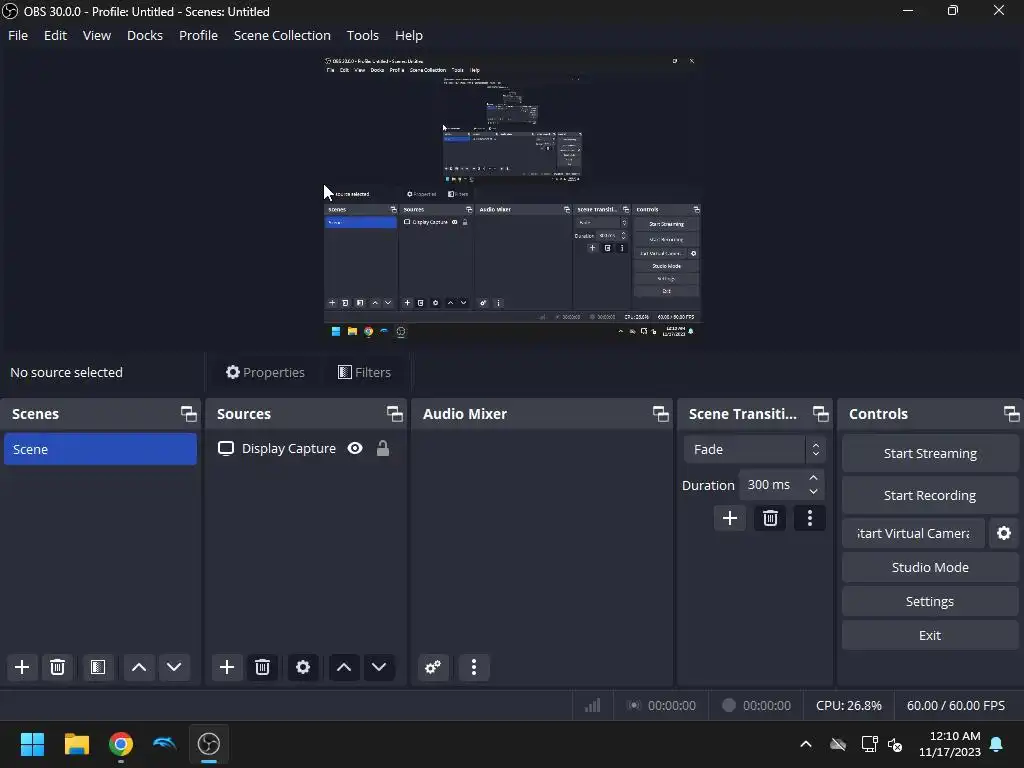Image resolution: width=1024 pixels, height=768 pixels.
Task: Open source properties gear in Sources dock
Action: (303, 667)
